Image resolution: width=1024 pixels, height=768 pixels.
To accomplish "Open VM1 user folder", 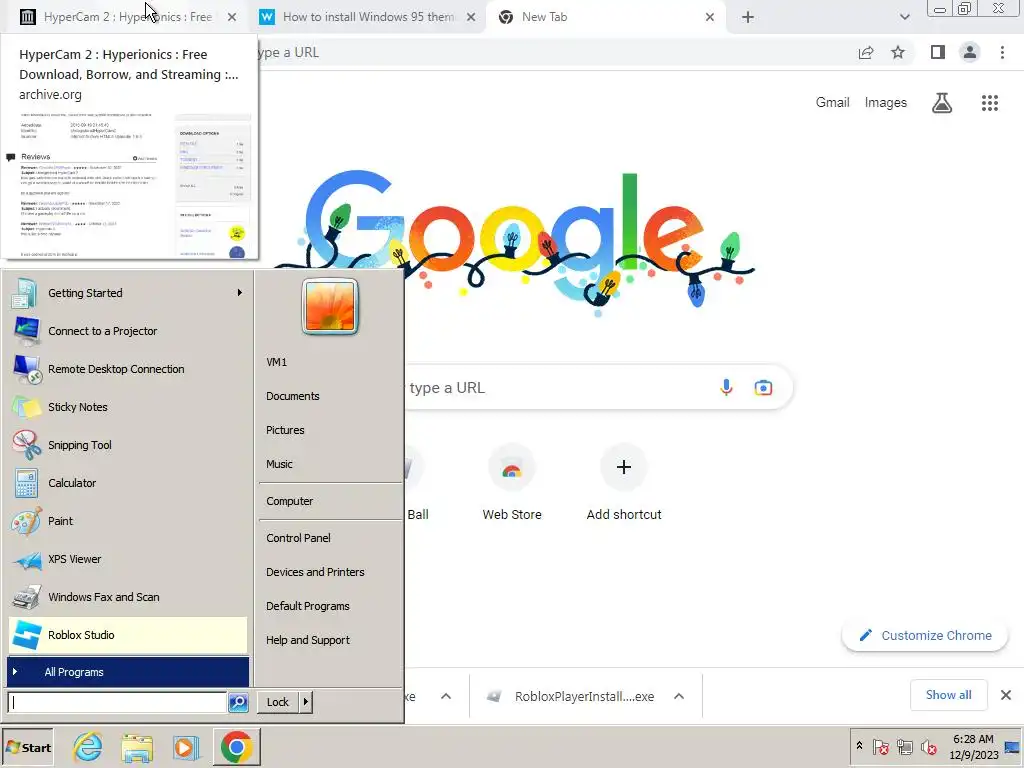I will (x=330, y=362).
